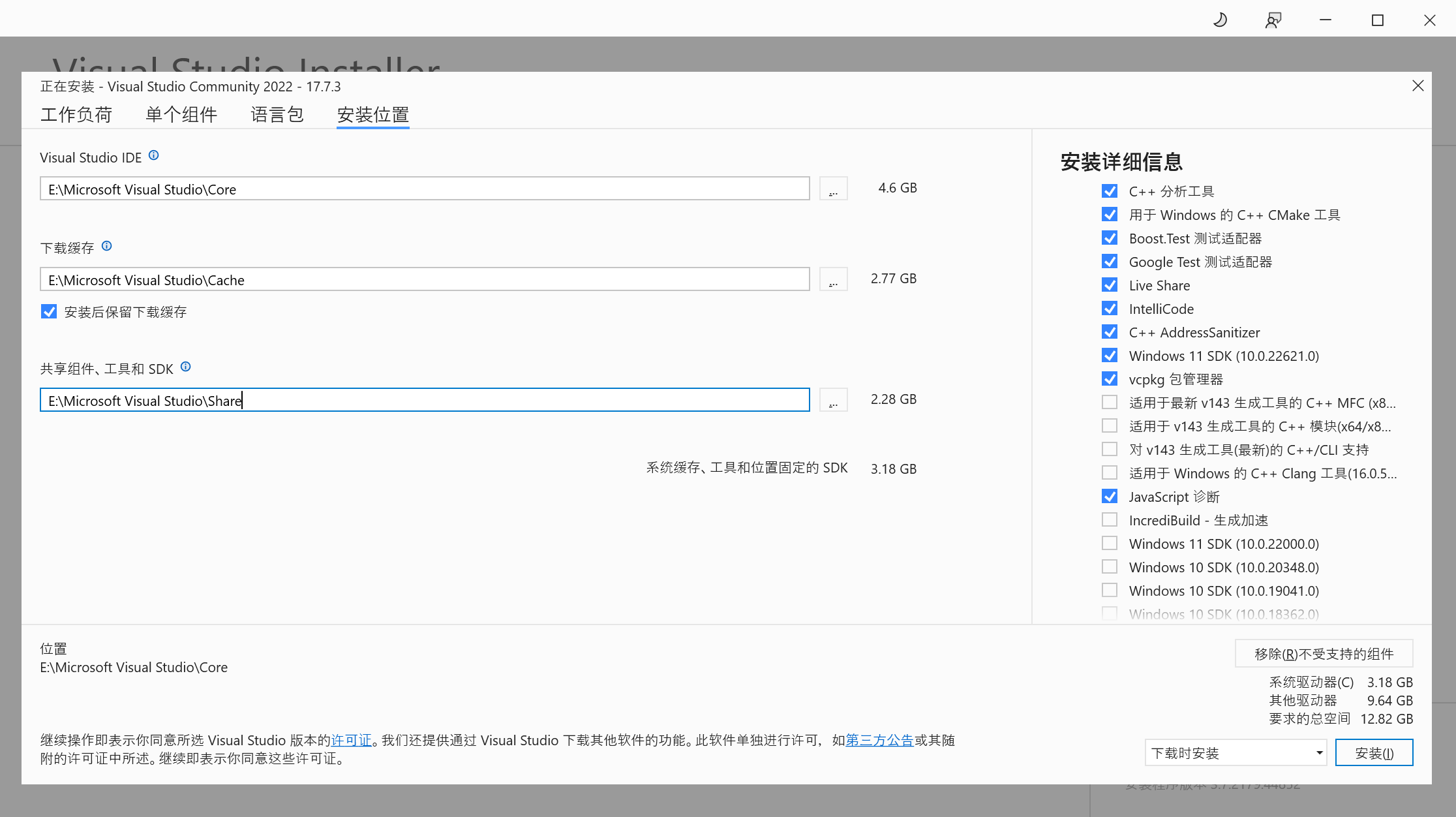Switch to the 工作负荷 tab

tap(76, 115)
